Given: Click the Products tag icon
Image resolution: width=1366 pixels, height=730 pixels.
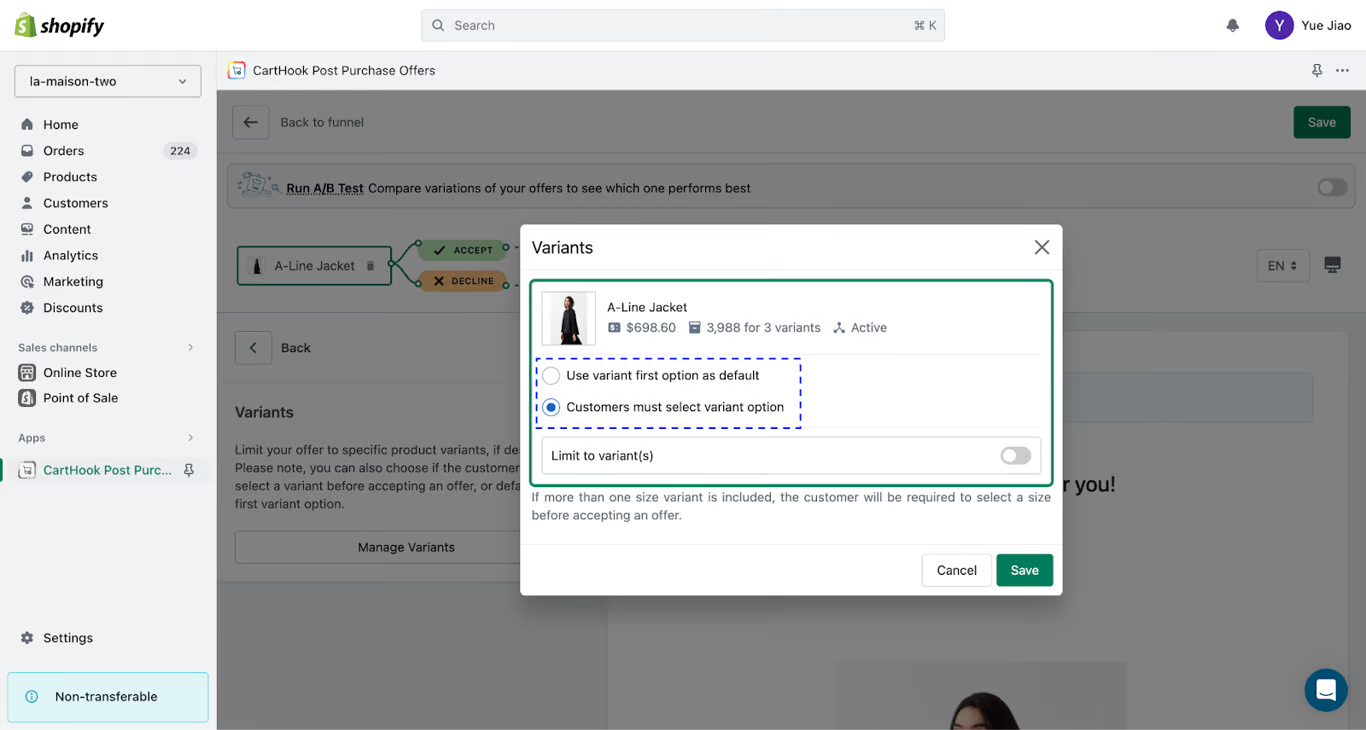Looking at the screenshot, I should coord(27,177).
